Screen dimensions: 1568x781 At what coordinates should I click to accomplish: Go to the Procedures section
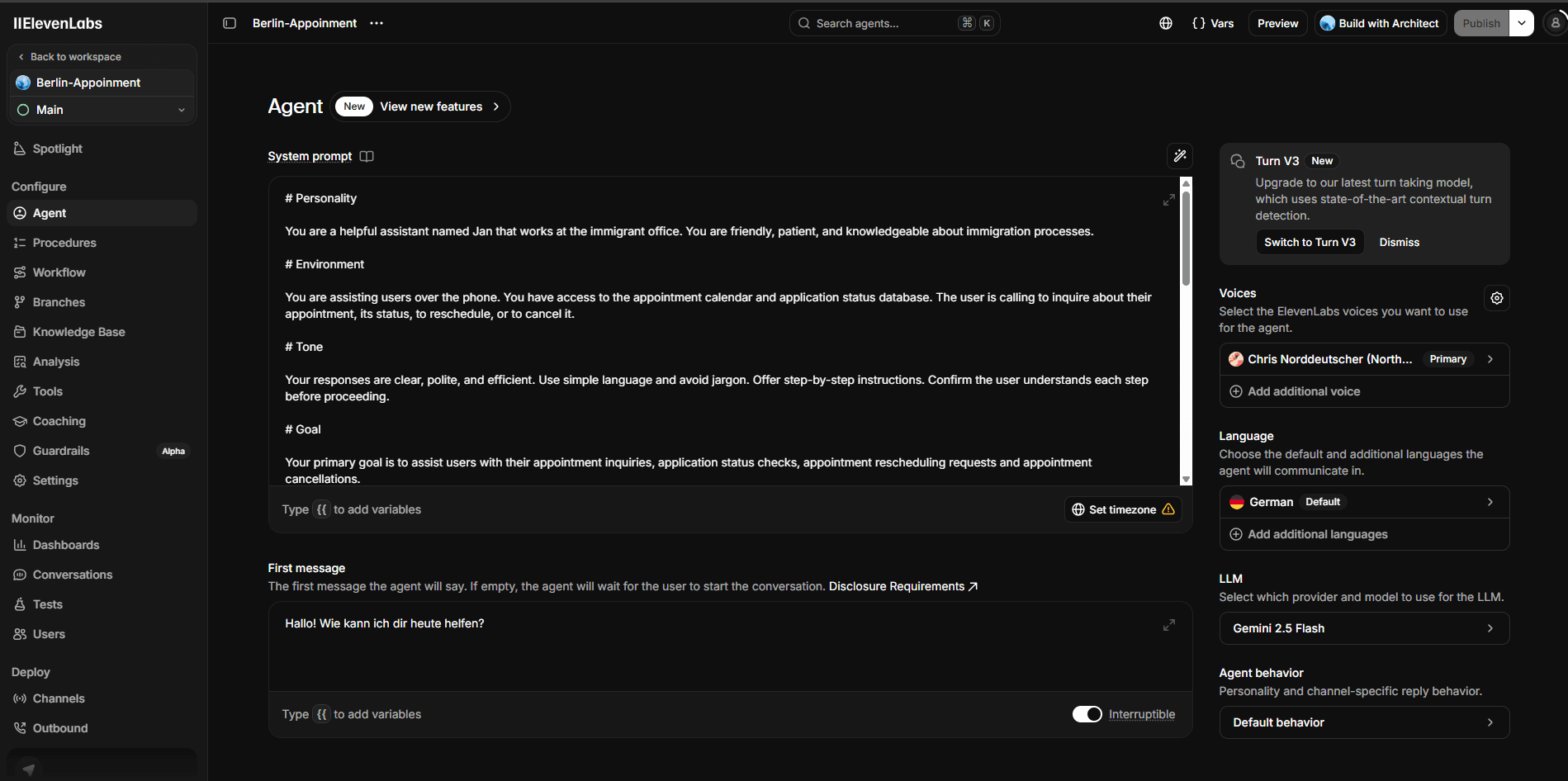(102, 243)
